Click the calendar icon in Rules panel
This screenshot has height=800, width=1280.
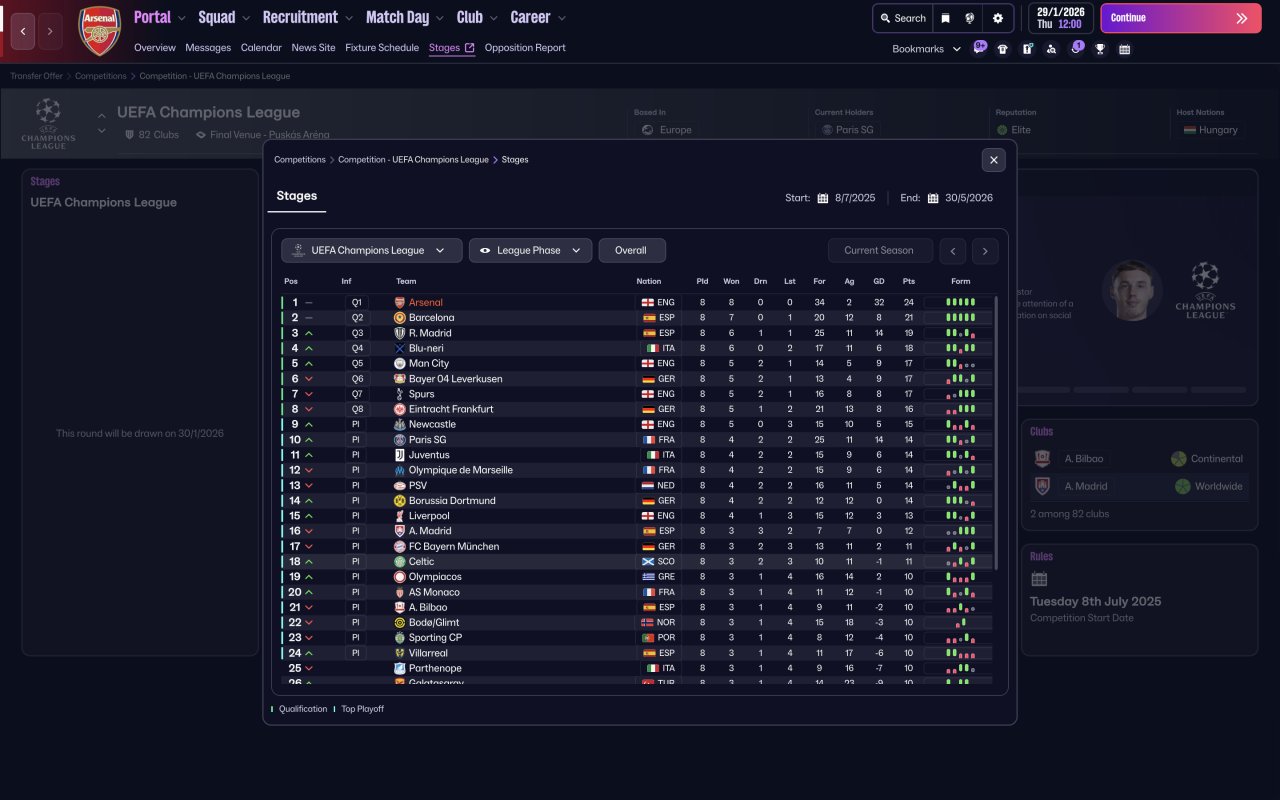(x=1039, y=579)
